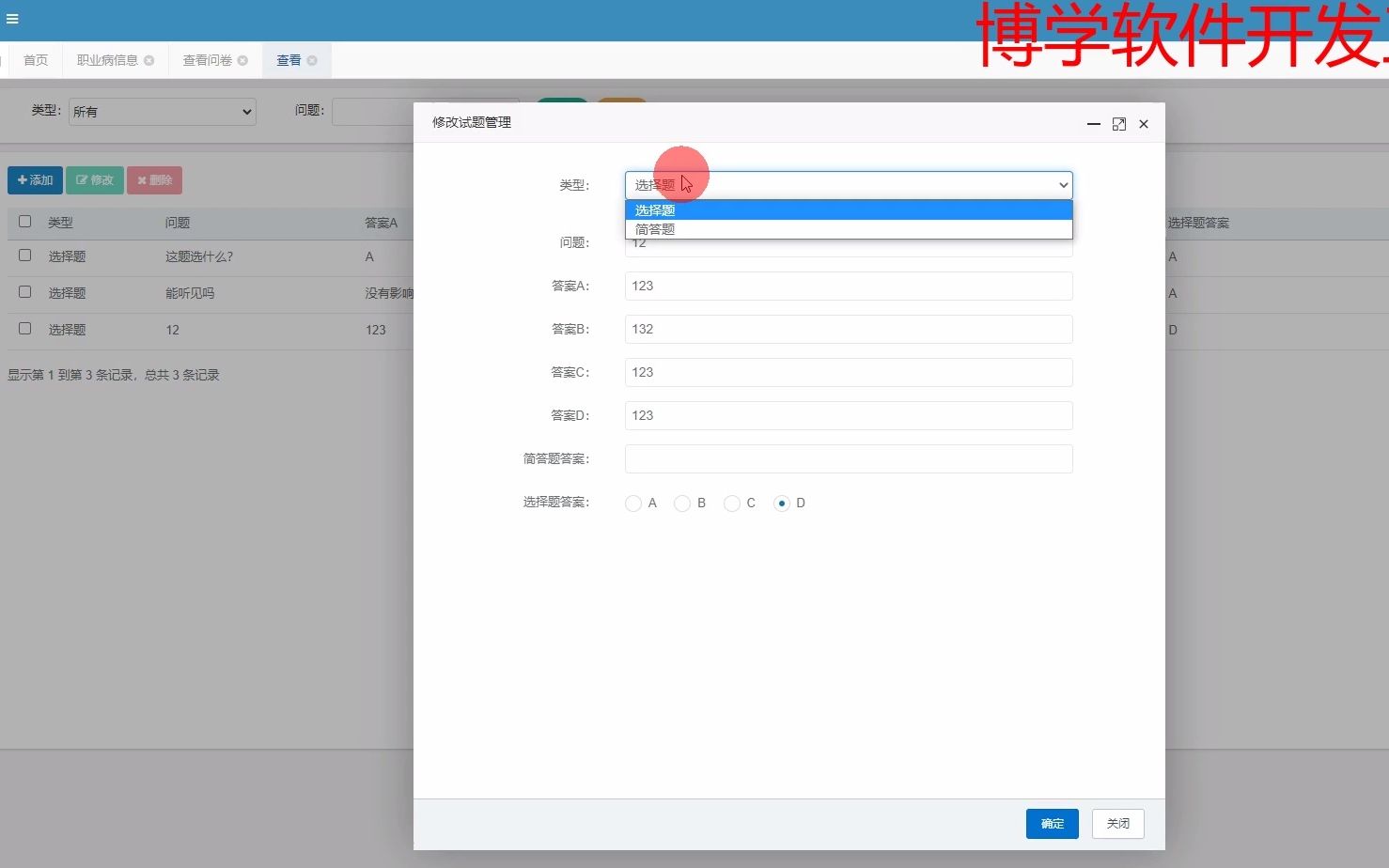Select radio option D for 选择题答案

coord(782,504)
